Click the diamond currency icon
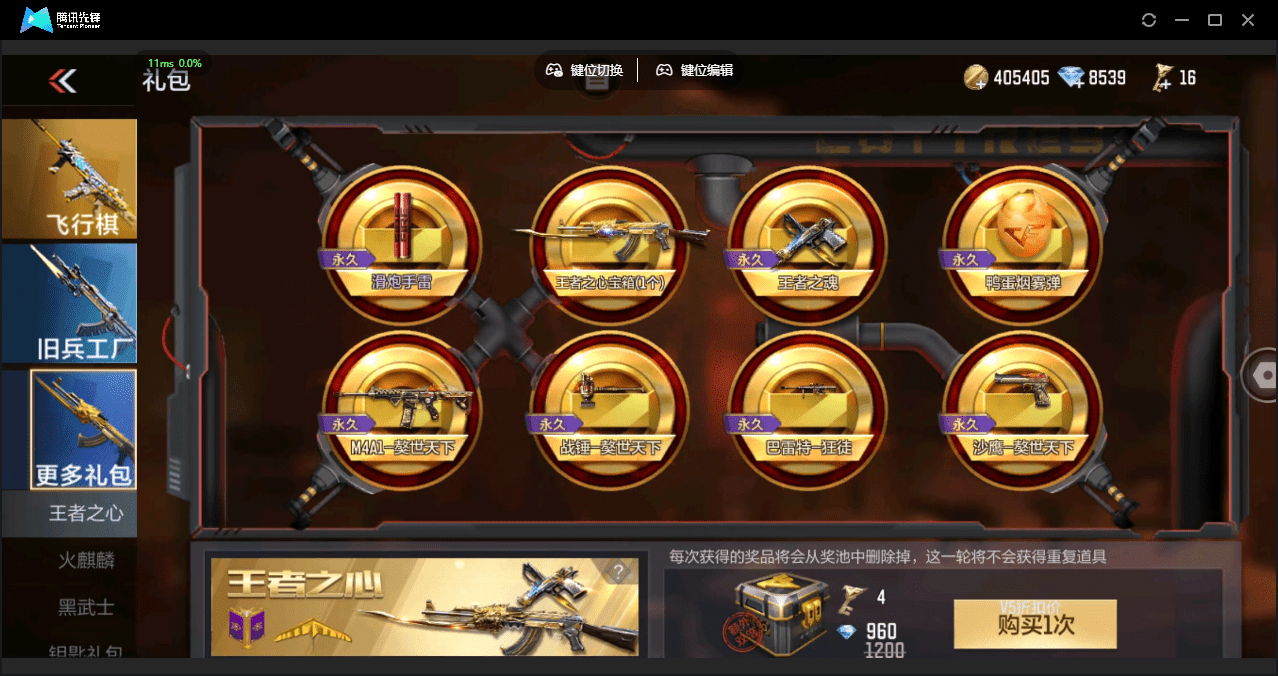This screenshot has height=676, width=1278. click(x=1071, y=78)
